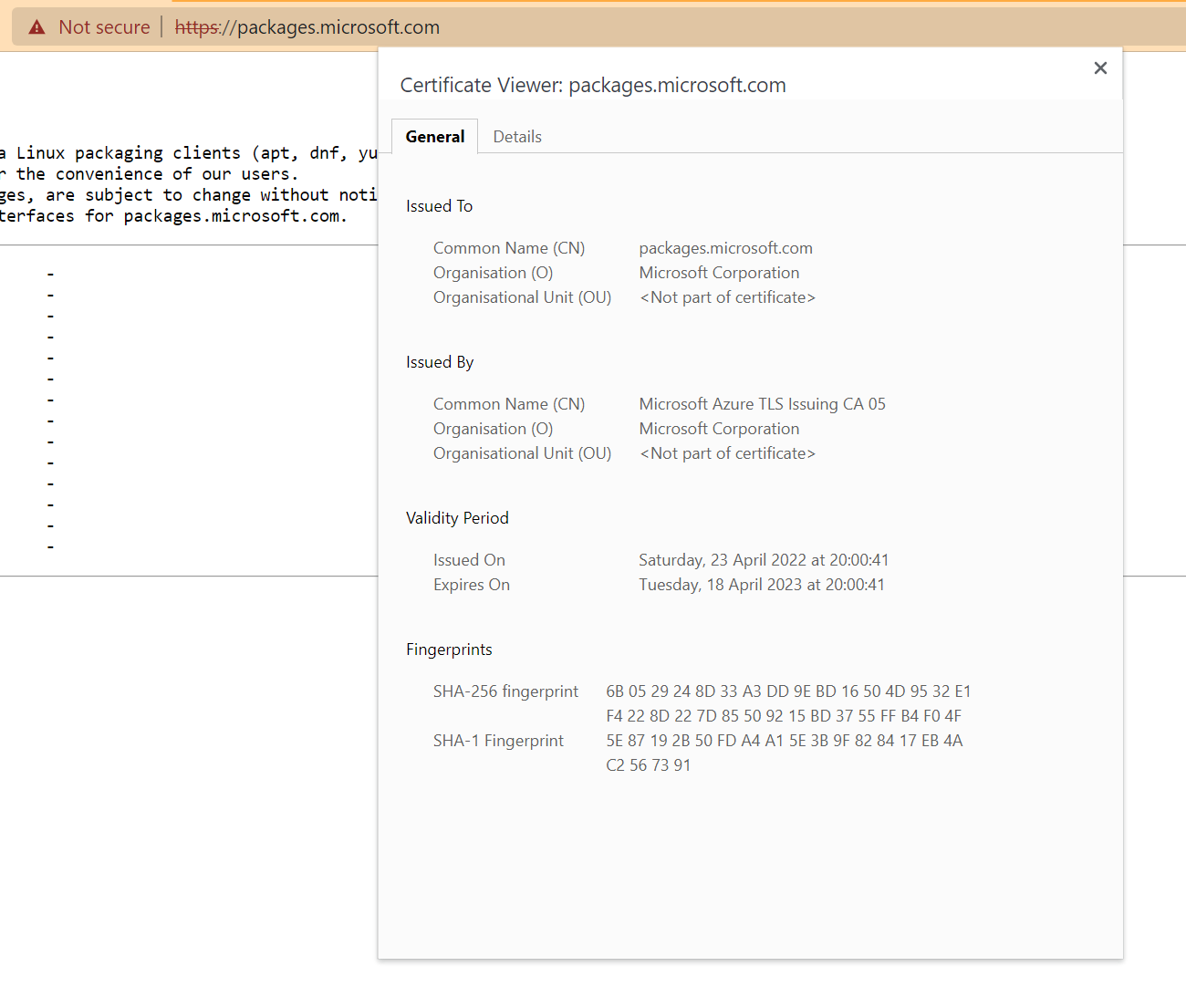
Task: Click the warning triangle in the address bar
Action: coord(36,26)
